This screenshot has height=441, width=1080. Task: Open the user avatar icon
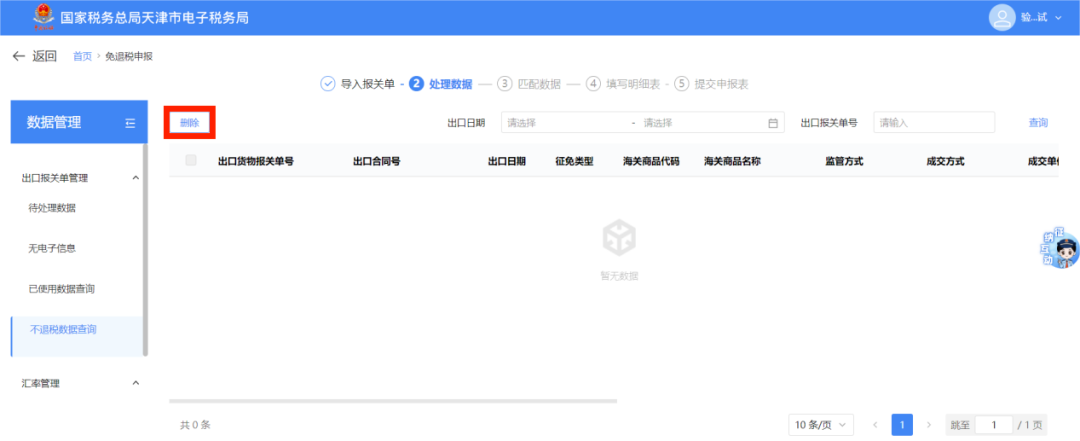tap(1002, 17)
